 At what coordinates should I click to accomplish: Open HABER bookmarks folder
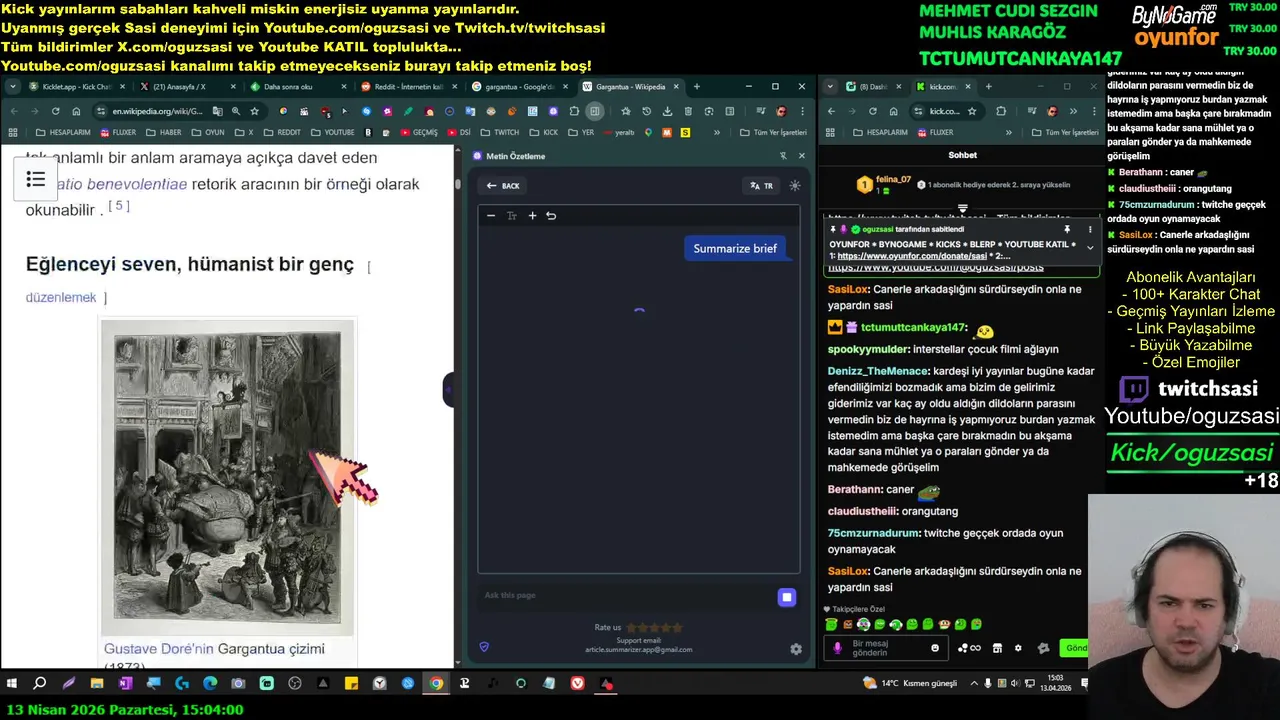tap(164, 132)
